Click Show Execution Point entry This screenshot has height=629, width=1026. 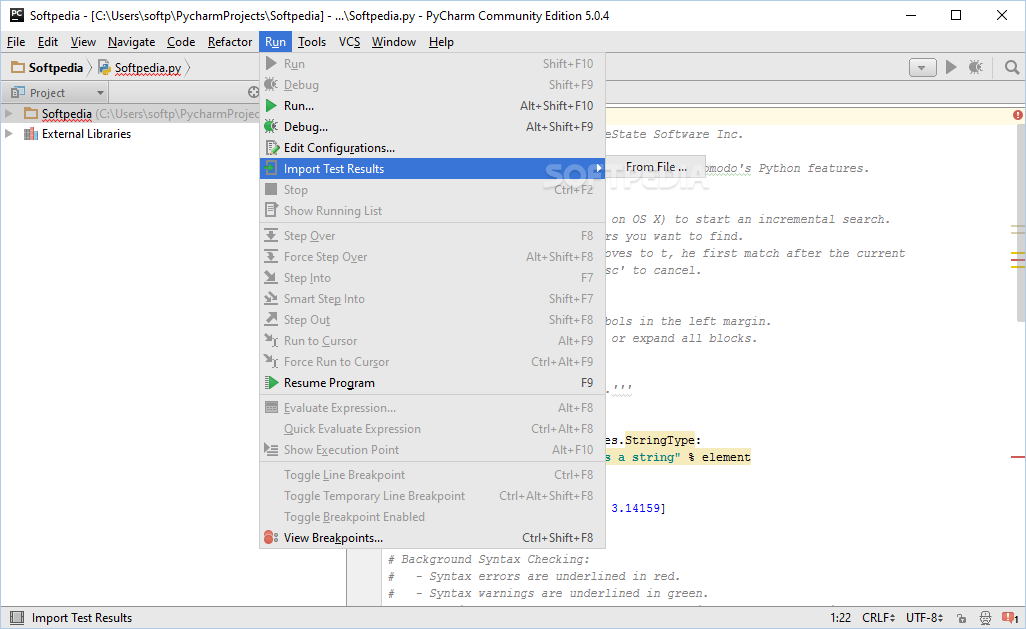pyautogui.click(x=432, y=449)
